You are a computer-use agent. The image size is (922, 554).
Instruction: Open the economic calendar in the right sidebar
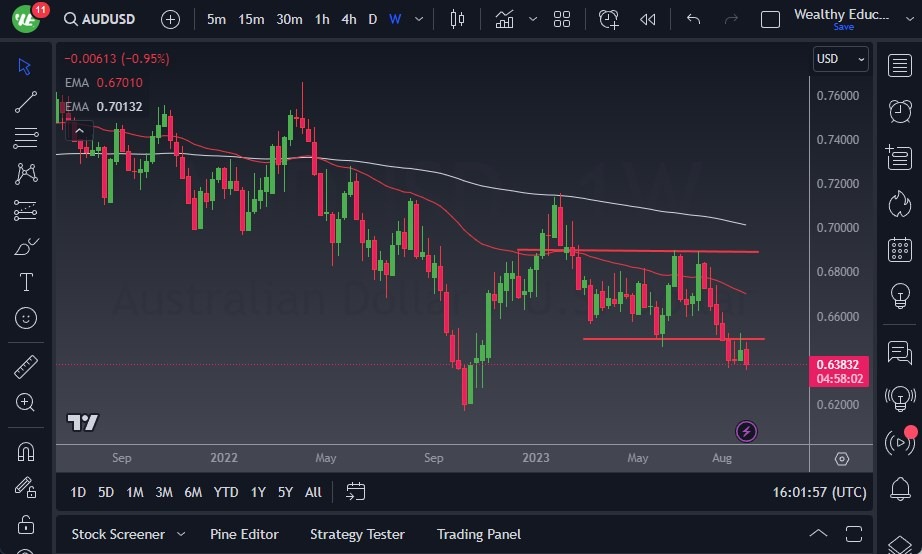pyautogui.click(x=899, y=249)
